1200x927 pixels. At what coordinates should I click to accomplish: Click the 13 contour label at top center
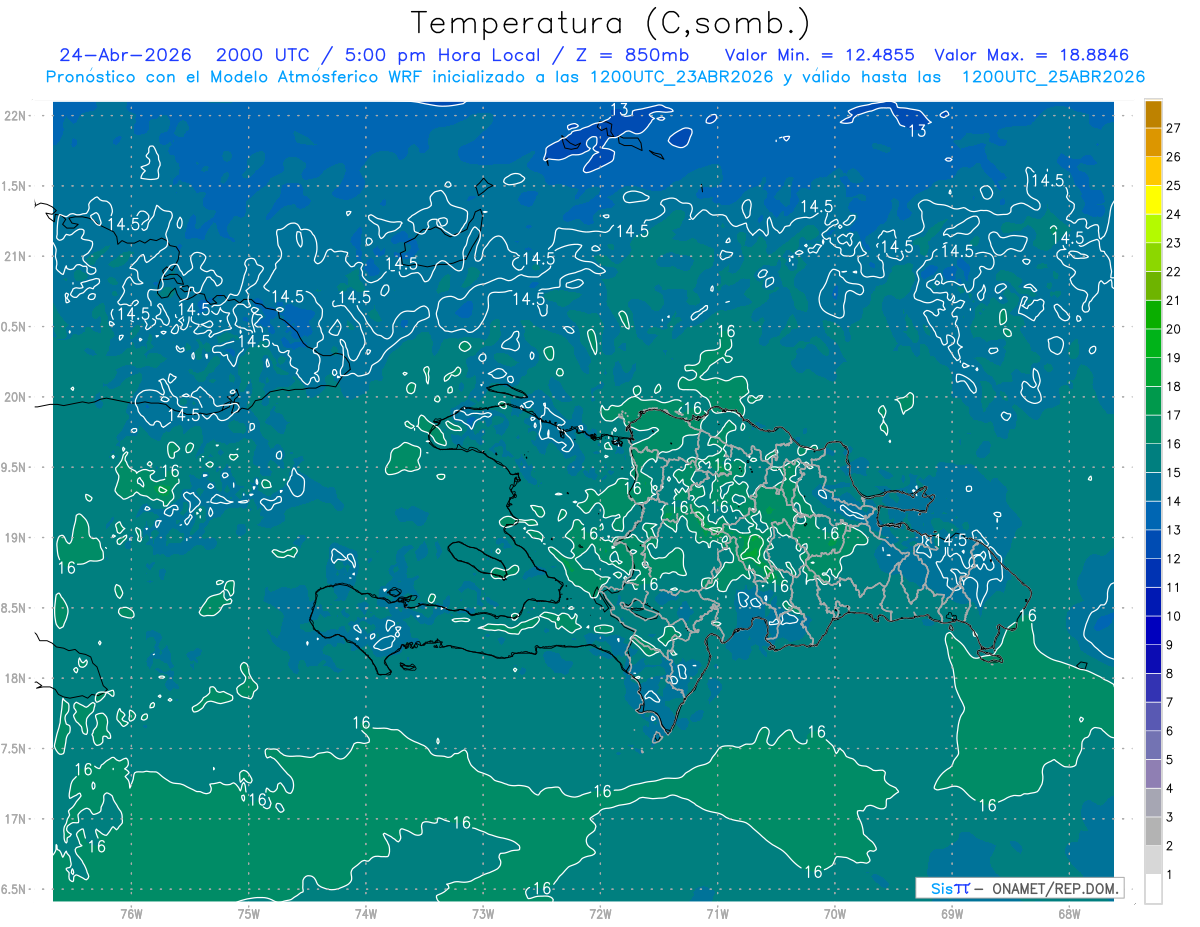pyautogui.click(x=619, y=109)
